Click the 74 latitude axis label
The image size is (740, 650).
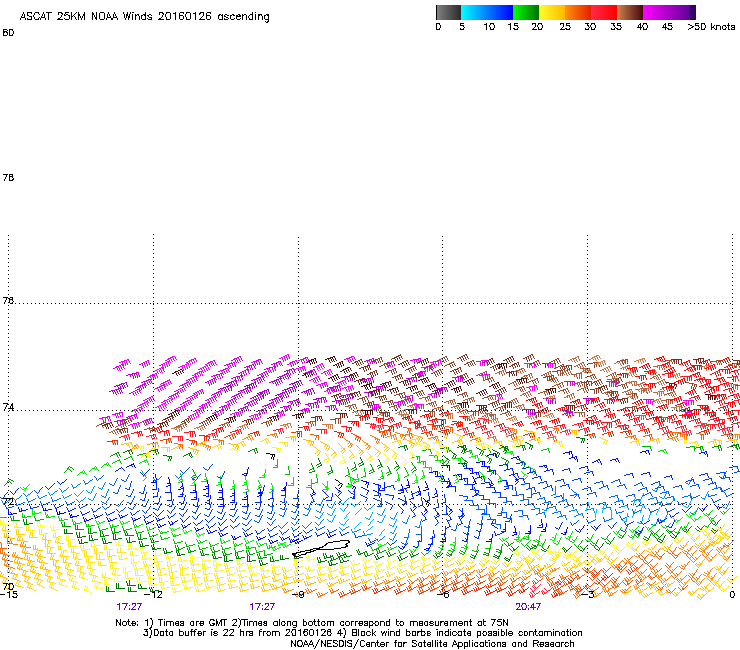click(x=8, y=407)
